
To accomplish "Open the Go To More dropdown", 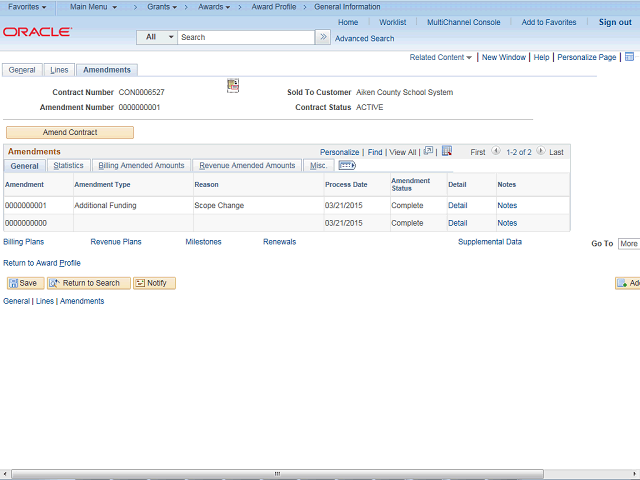I will point(629,244).
